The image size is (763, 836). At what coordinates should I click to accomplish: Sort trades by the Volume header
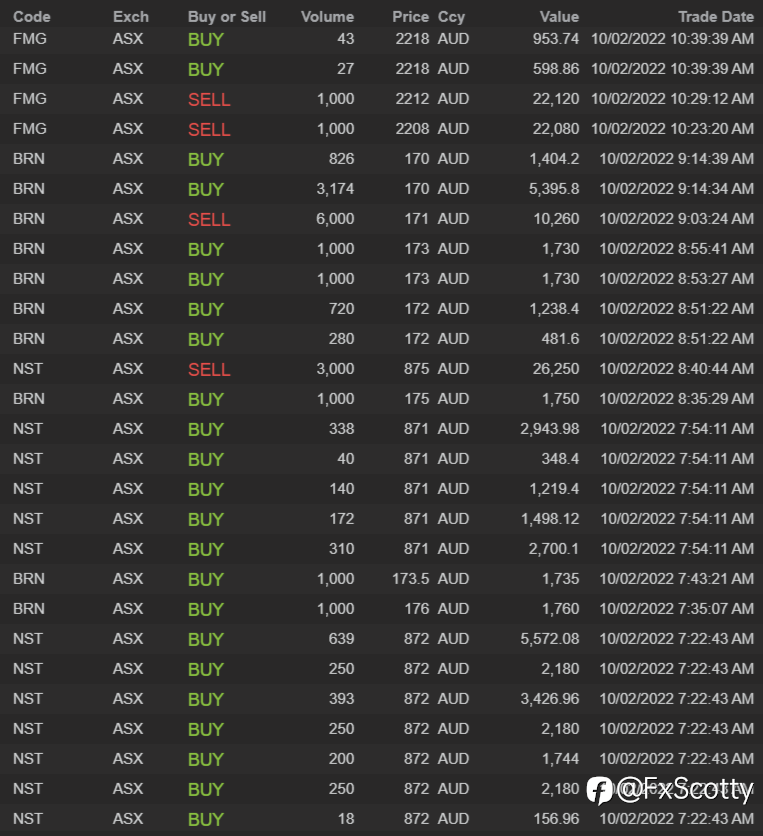(x=327, y=17)
